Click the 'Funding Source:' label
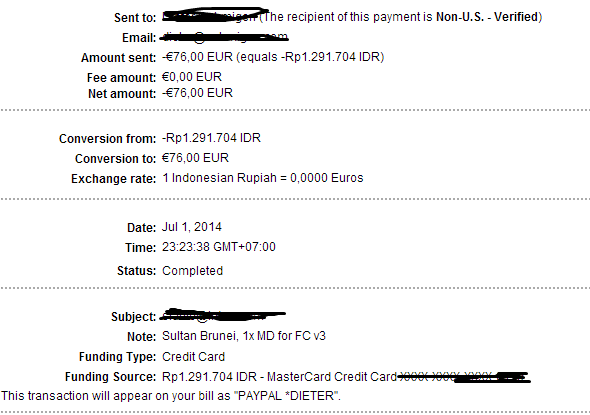 [110, 377]
